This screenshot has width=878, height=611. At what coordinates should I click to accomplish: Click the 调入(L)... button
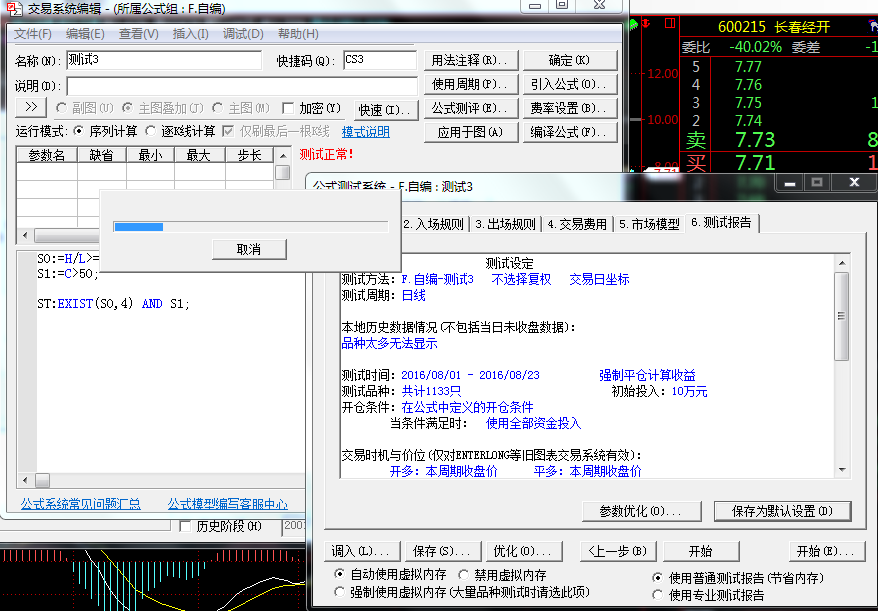(x=362, y=551)
